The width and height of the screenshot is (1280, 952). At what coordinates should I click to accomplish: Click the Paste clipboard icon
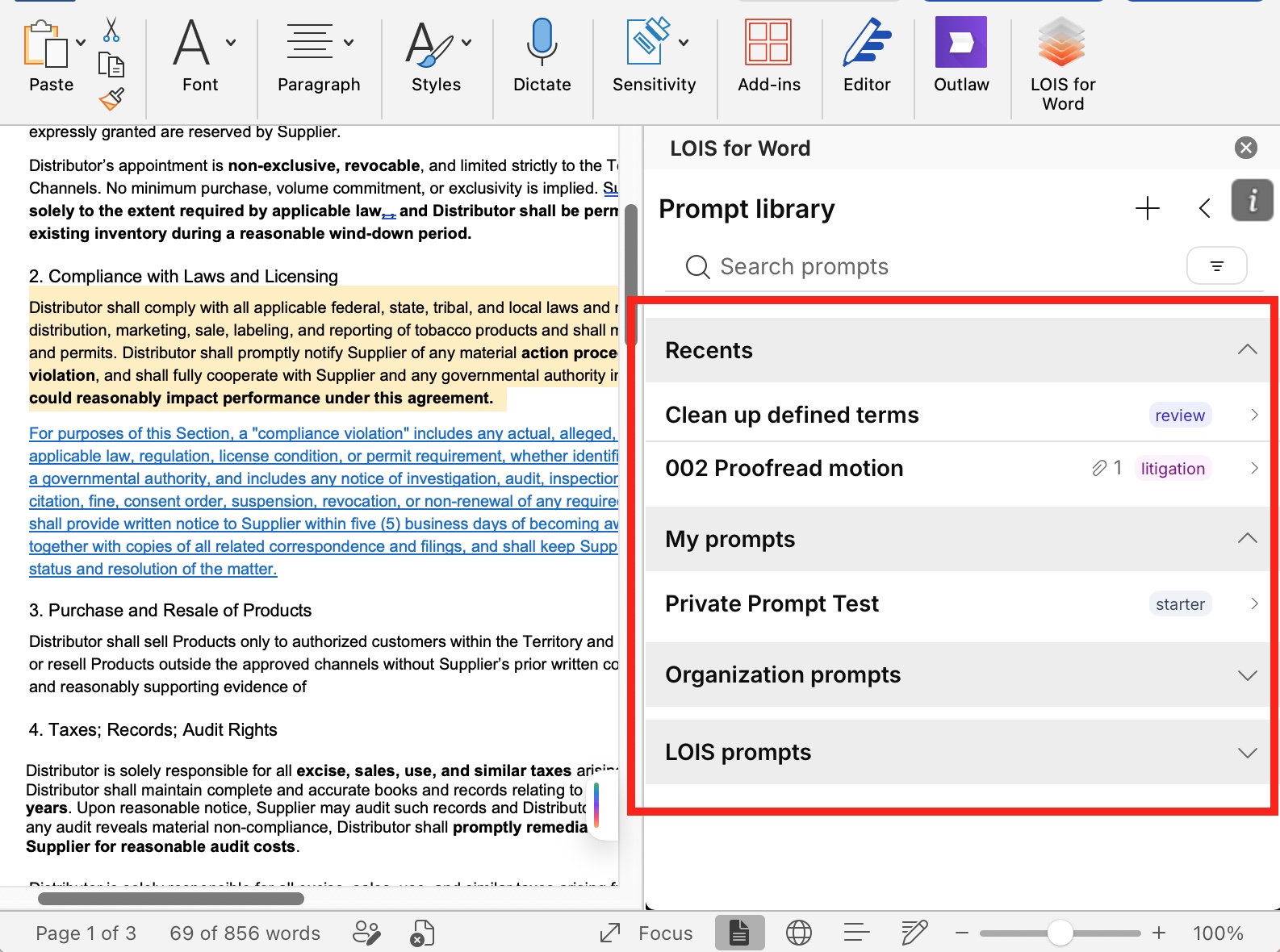pos(45,44)
